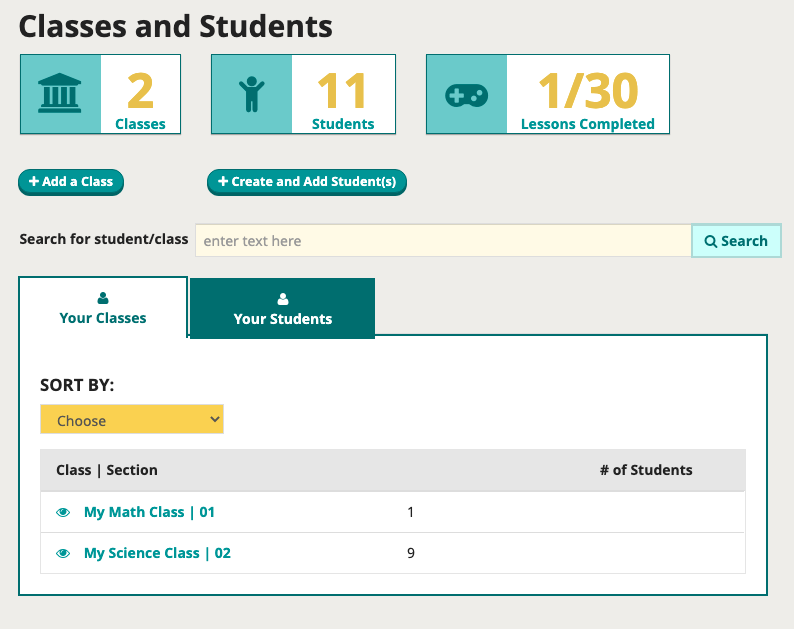794x629 pixels.
Task: Click the Classes building icon tile
Action: tap(60, 94)
